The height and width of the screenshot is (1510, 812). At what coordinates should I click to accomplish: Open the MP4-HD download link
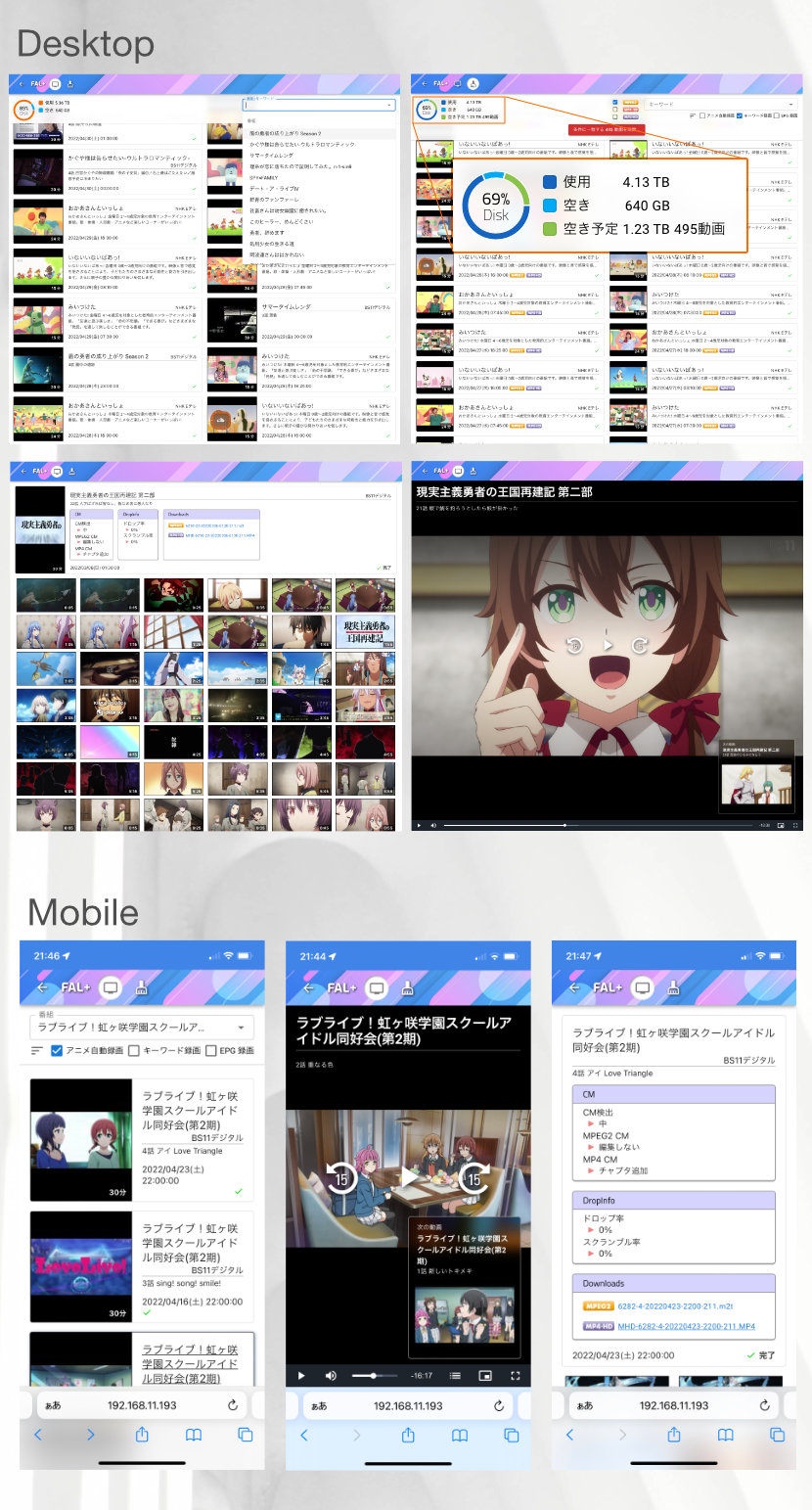tap(687, 1326)
